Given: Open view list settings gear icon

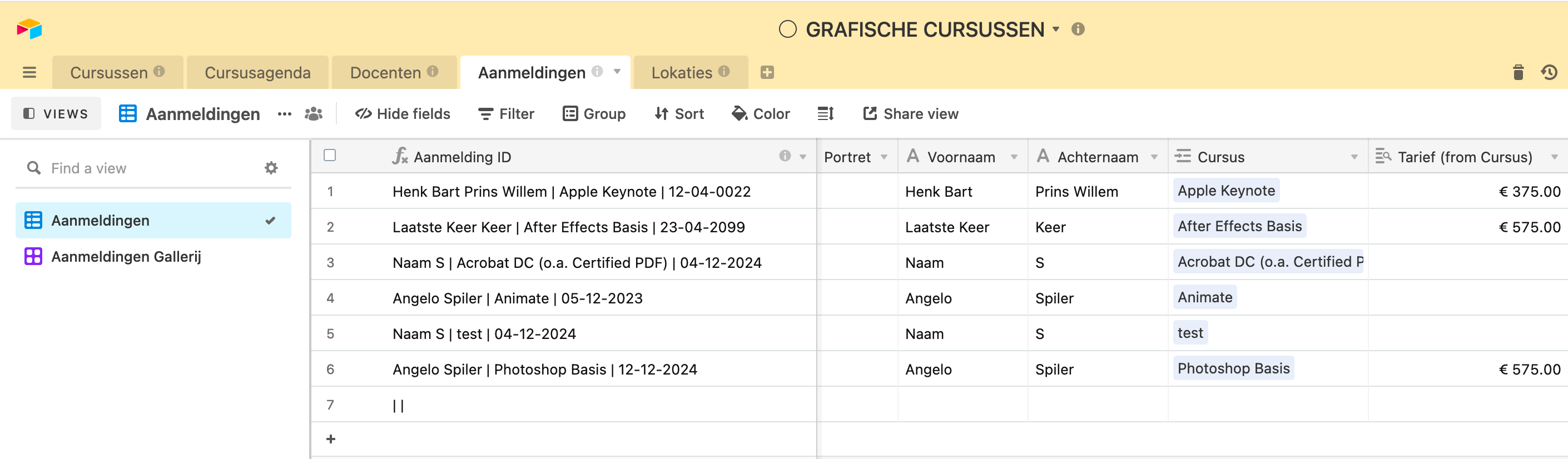Looking at the screenshot, I should 271,168.
